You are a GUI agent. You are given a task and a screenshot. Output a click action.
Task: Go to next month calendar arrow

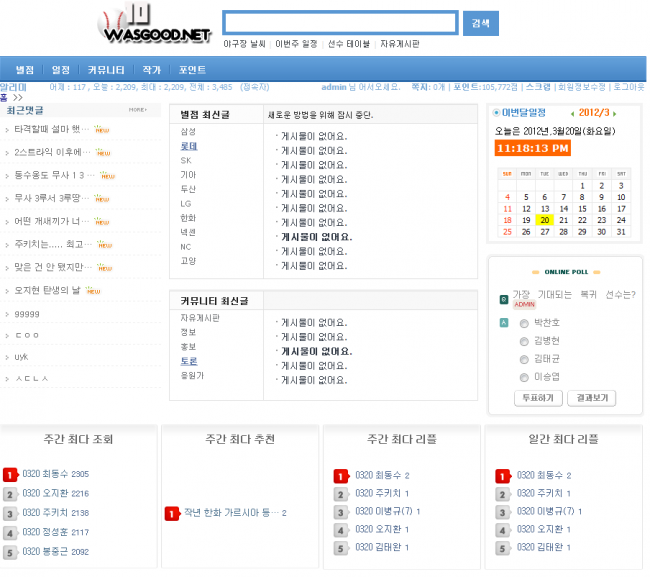point(615,114)
